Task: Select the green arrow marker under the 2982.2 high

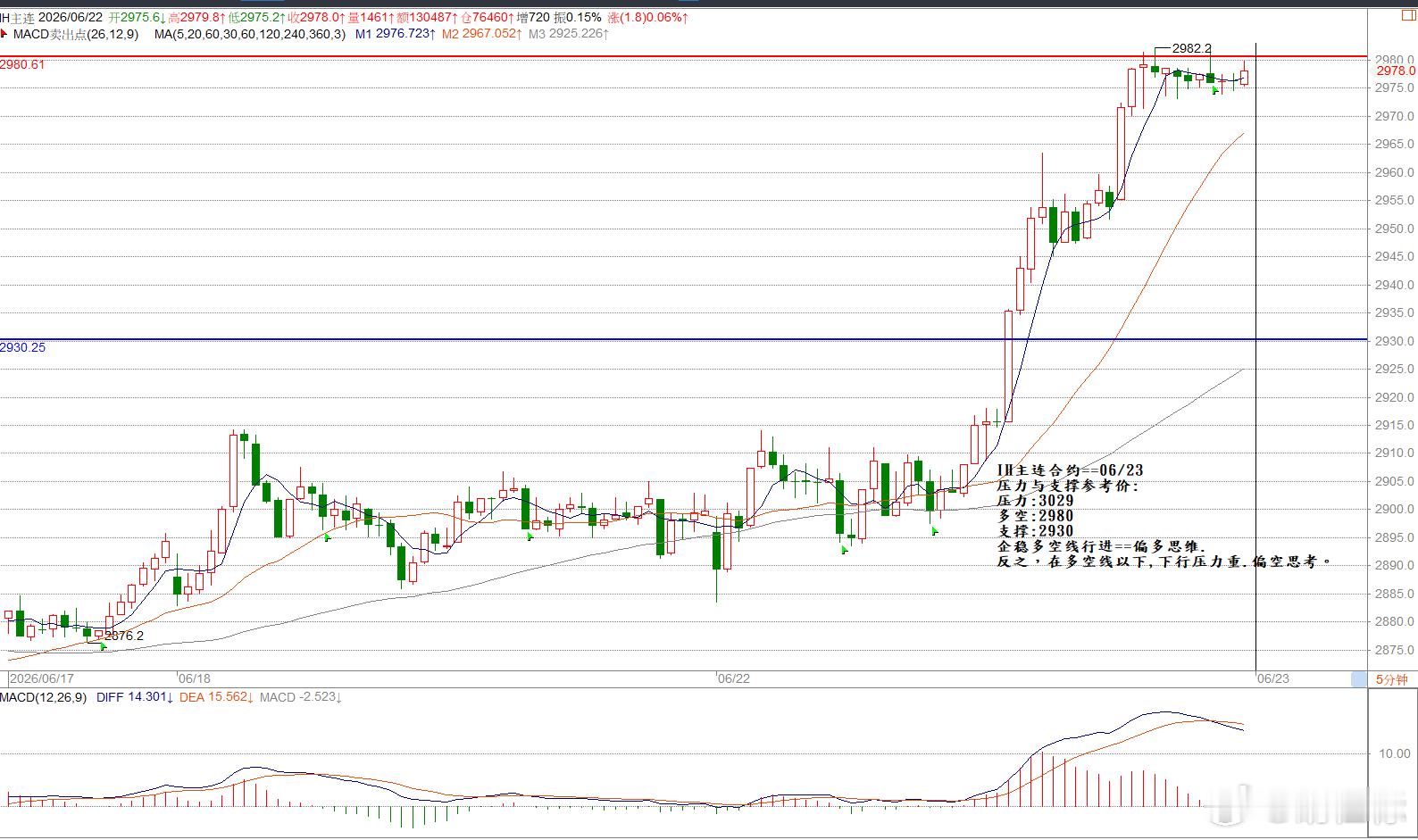Action: [x=1215, y=89]
